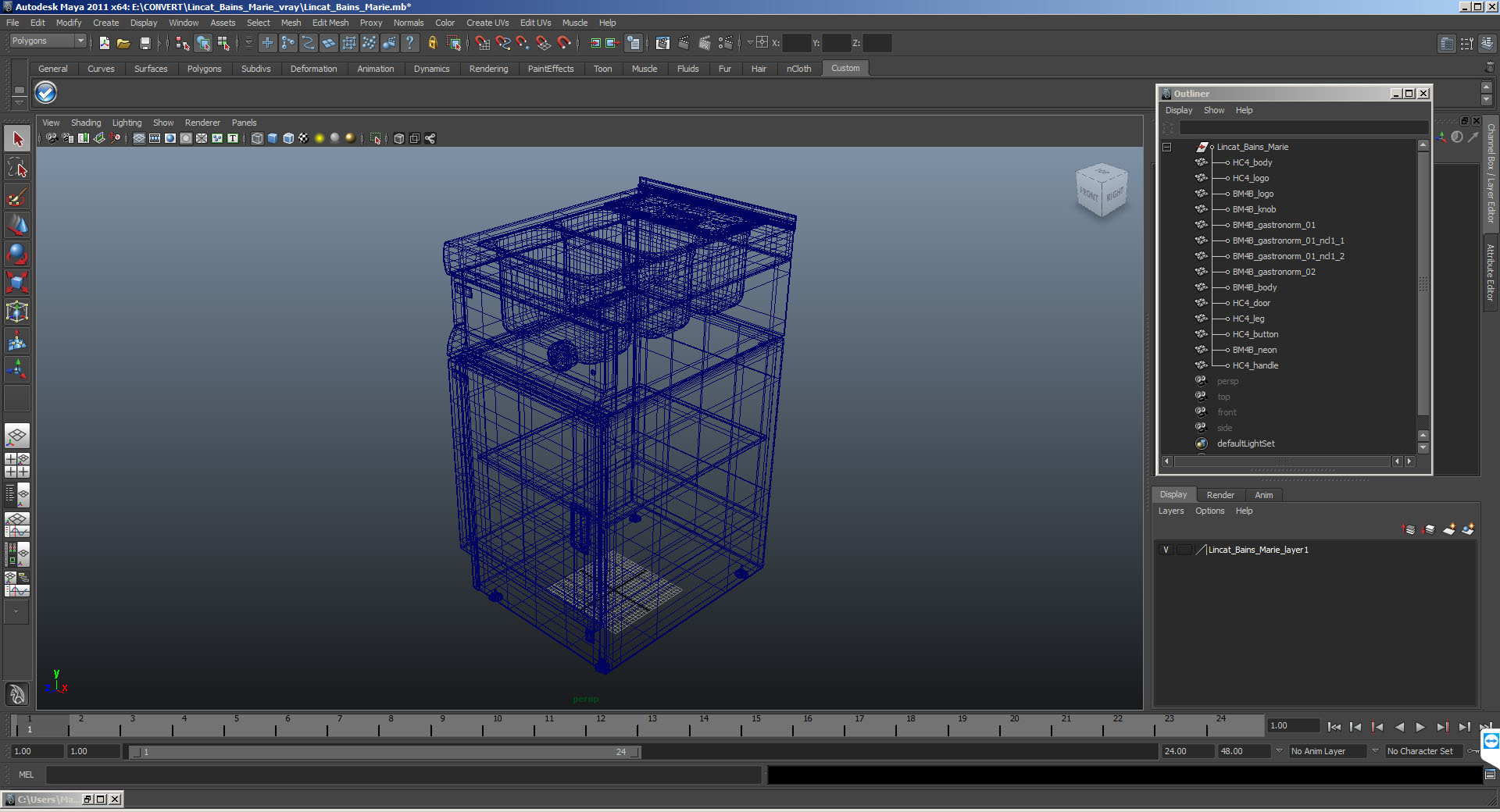Open the Create menu
1500x812 pixels.
[x=106, y=23]
